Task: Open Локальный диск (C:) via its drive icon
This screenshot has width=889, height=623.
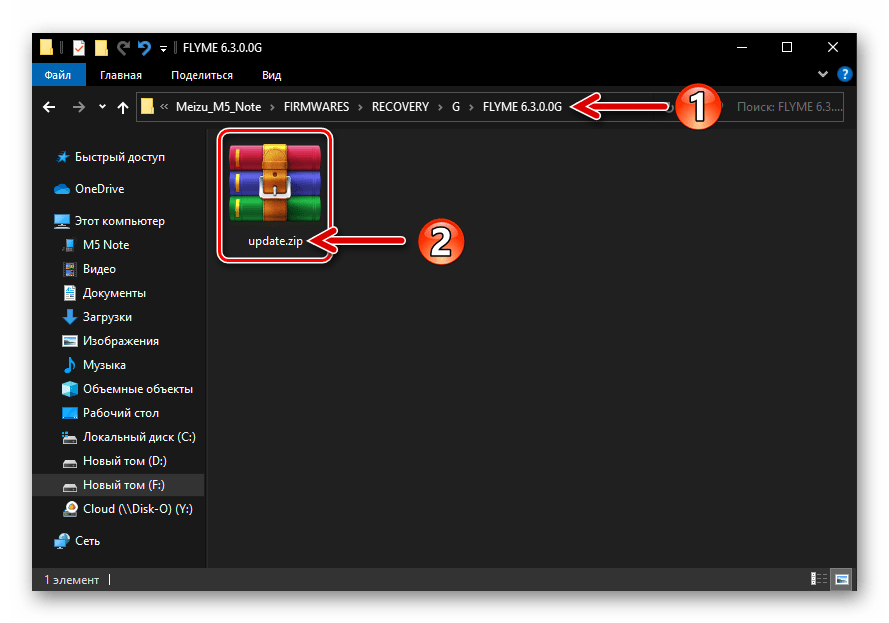Action: [x=70, y=437]
